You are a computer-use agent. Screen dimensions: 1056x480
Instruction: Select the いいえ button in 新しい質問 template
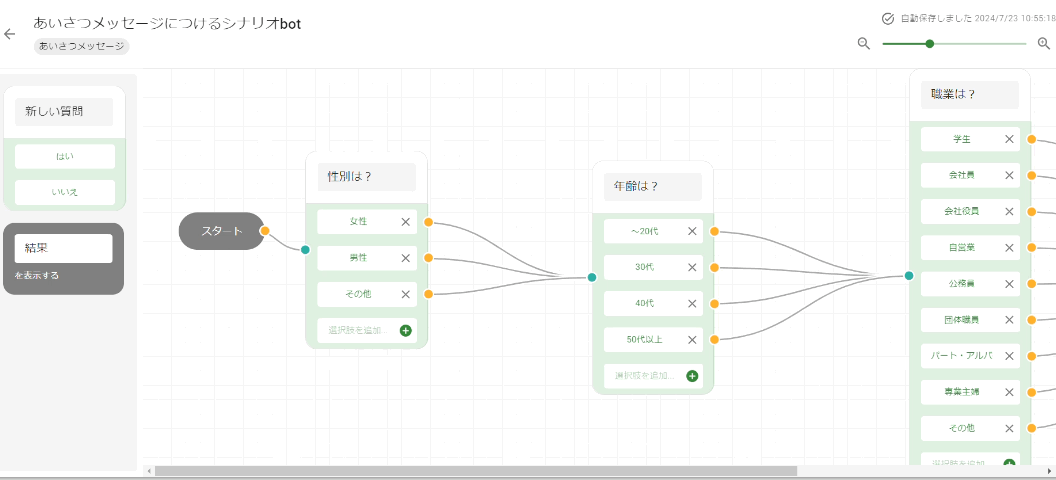(64, 192)
